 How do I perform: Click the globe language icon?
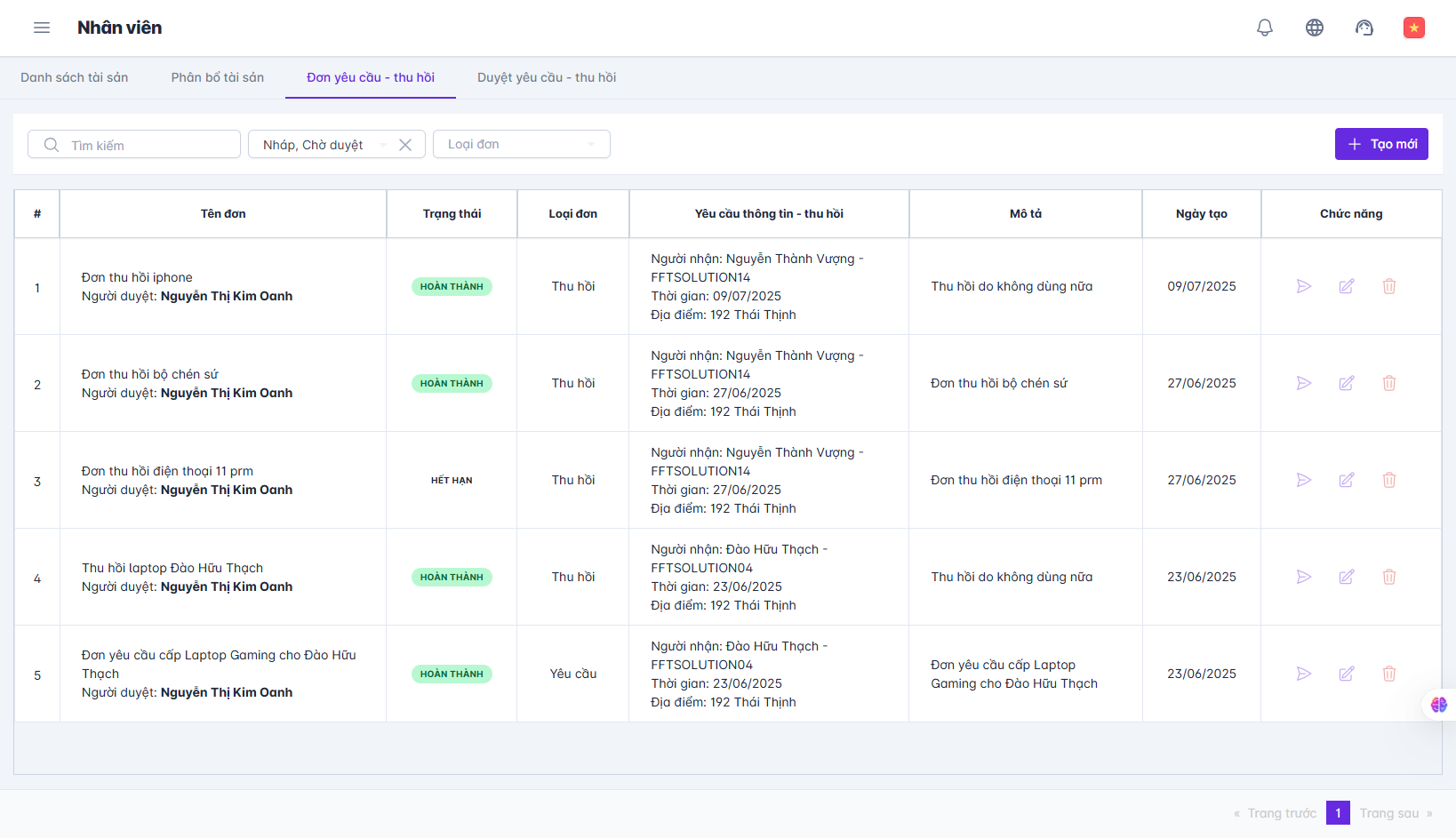click(1314, 28)
